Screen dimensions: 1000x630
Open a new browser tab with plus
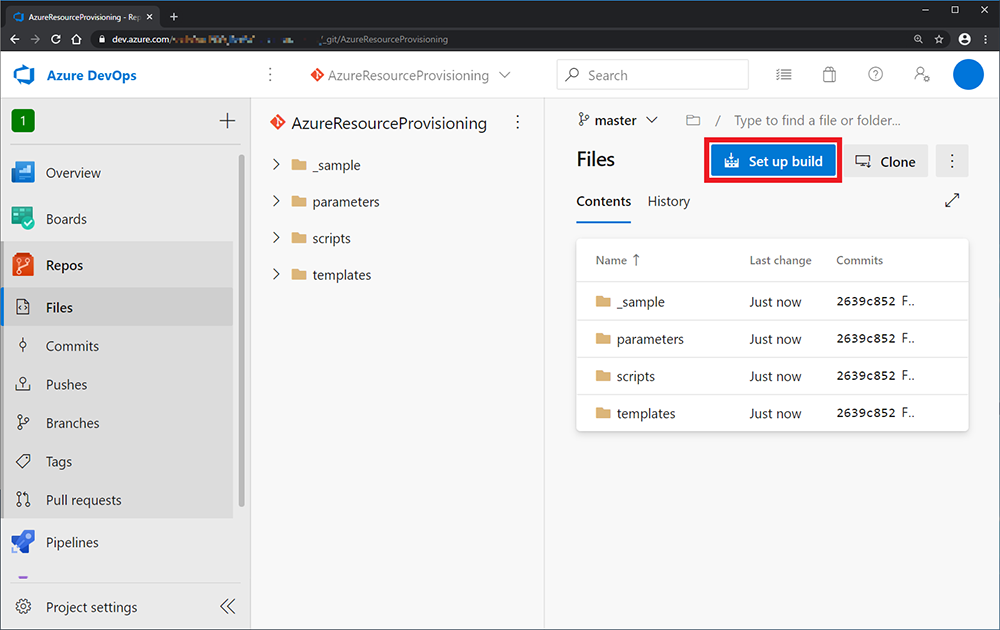[173, 17]
